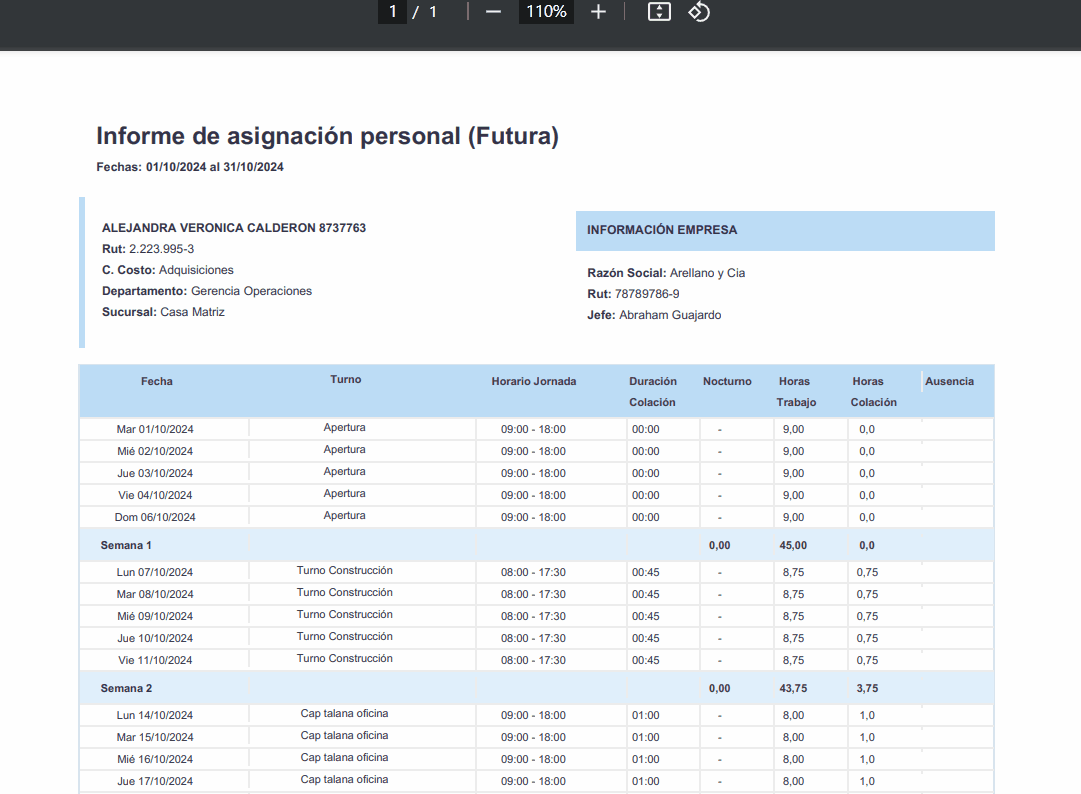Click the date cell Lun 07/10/2024

[x=155, y=572]
